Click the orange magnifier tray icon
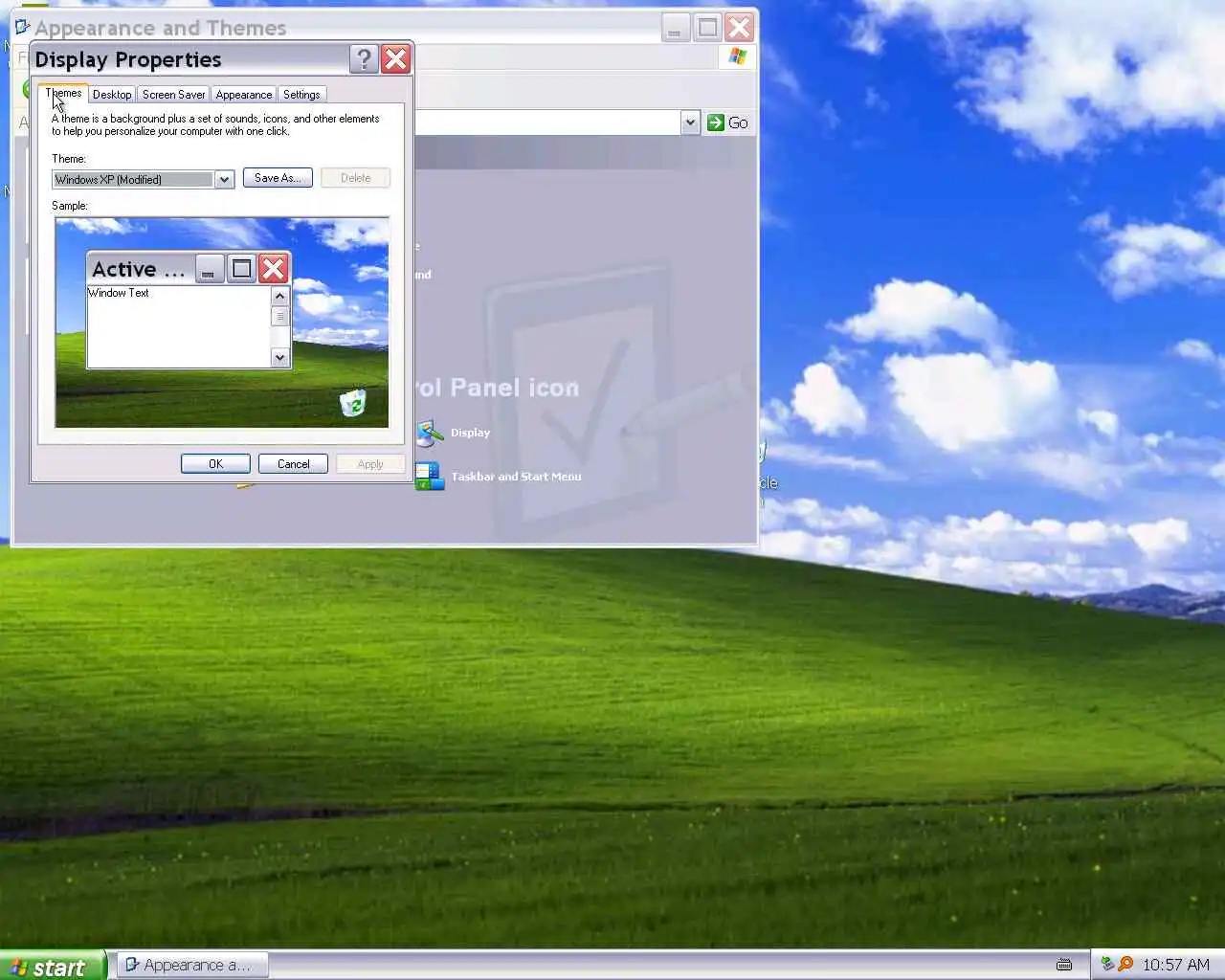Viewport: 1225px width, 980px height. click(x=1125, y=965)
